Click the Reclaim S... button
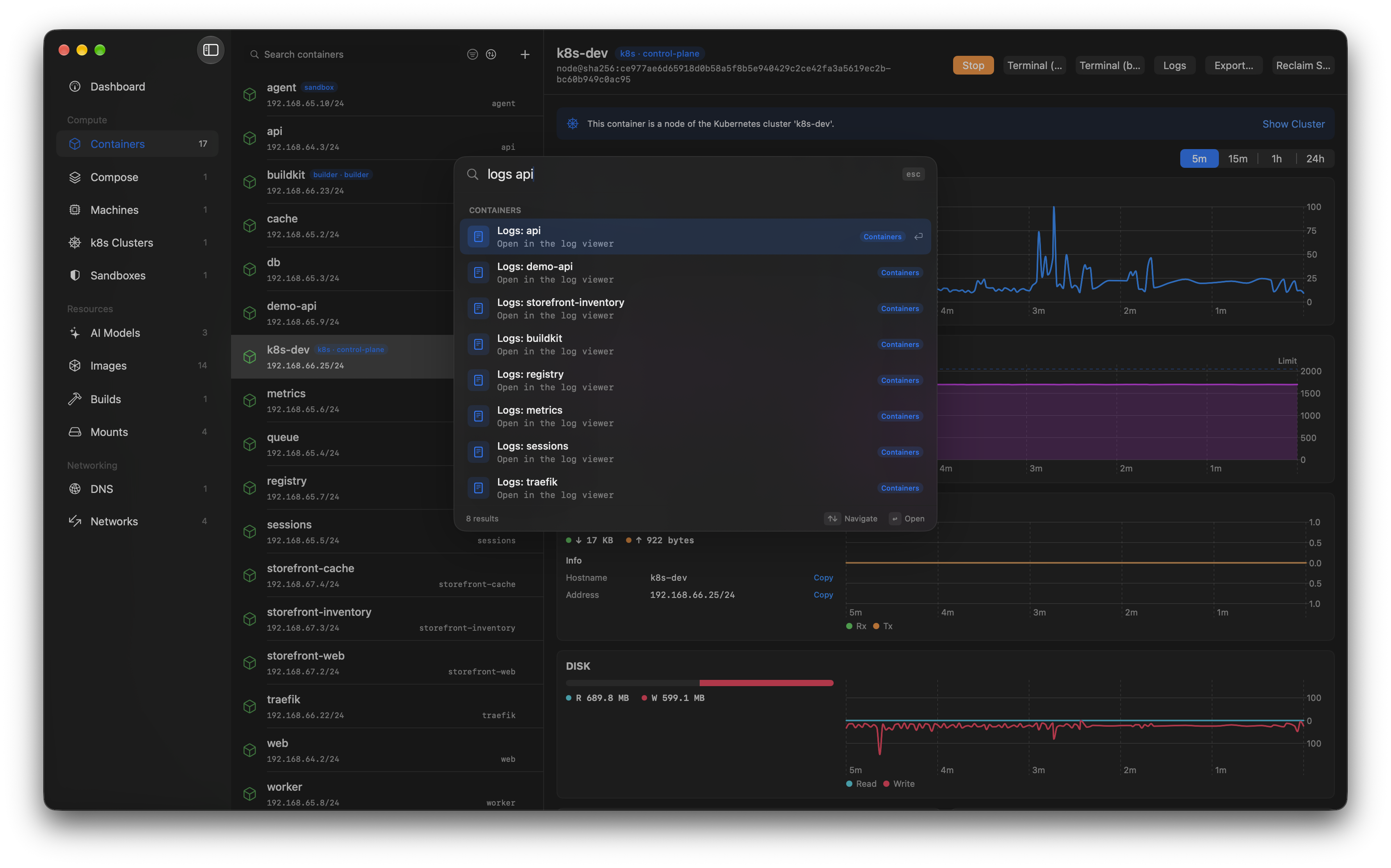Screen dimensions: 1391x868 [x=1302, y=66]
